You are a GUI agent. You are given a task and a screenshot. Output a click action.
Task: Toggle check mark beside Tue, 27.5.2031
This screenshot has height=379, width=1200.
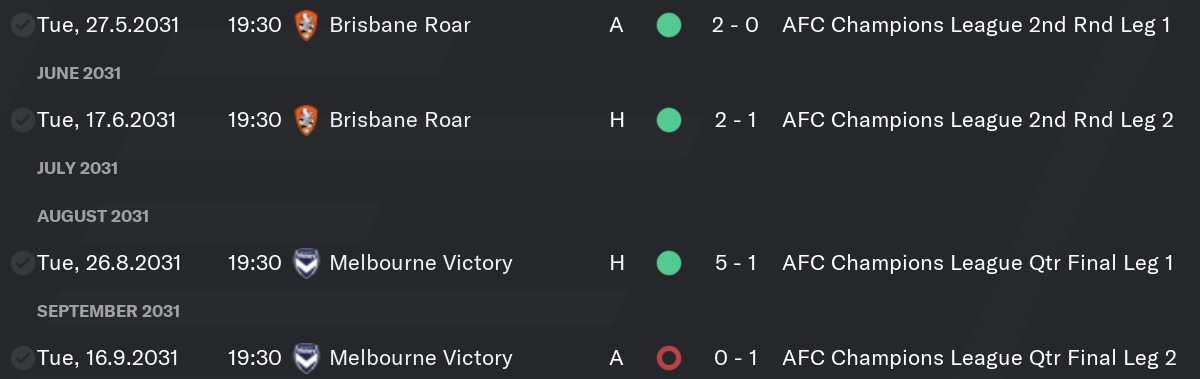point(21,26)
